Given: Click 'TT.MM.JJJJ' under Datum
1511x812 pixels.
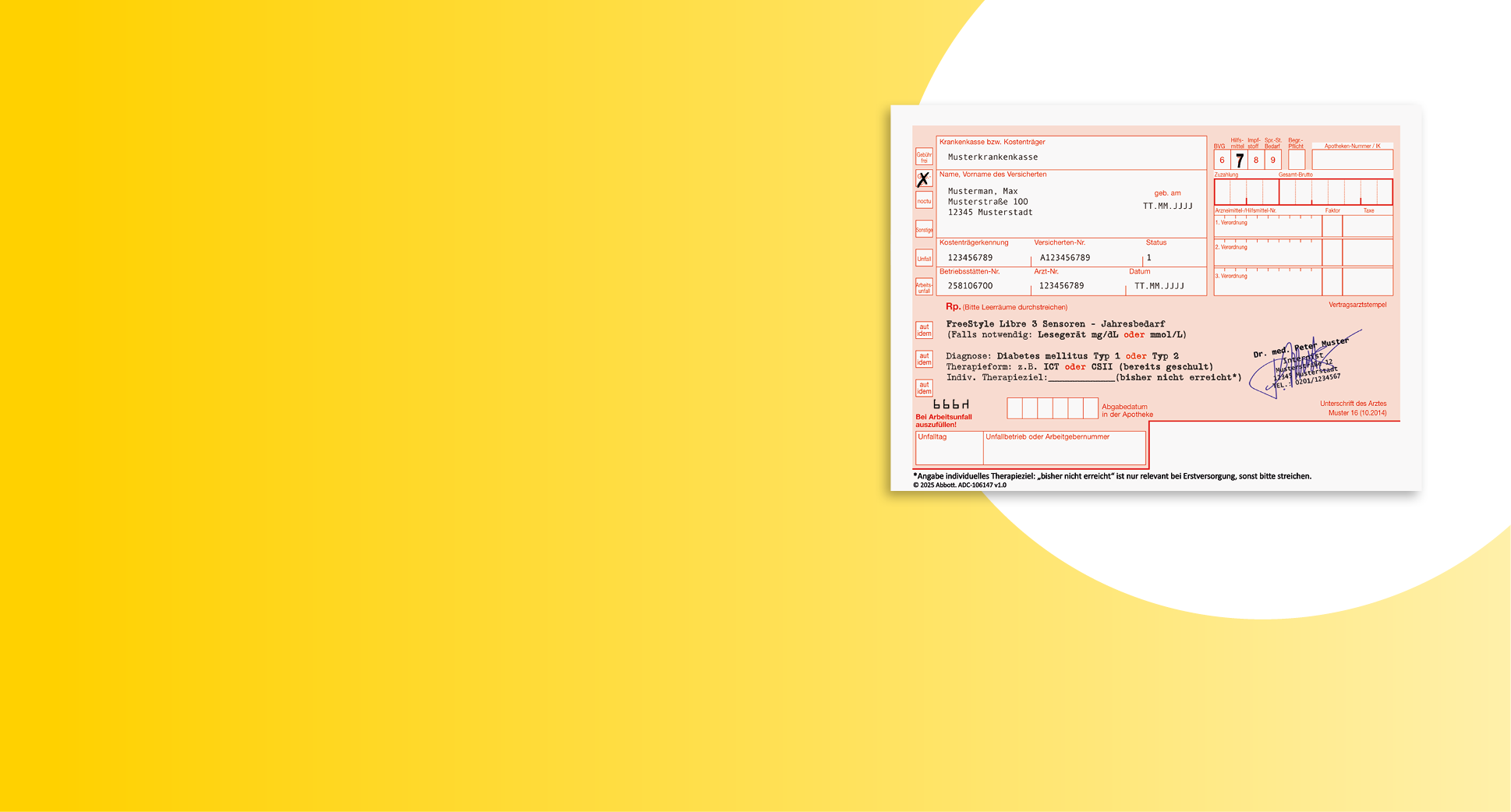Looking at the screenshot, I should coord(1159,286).
